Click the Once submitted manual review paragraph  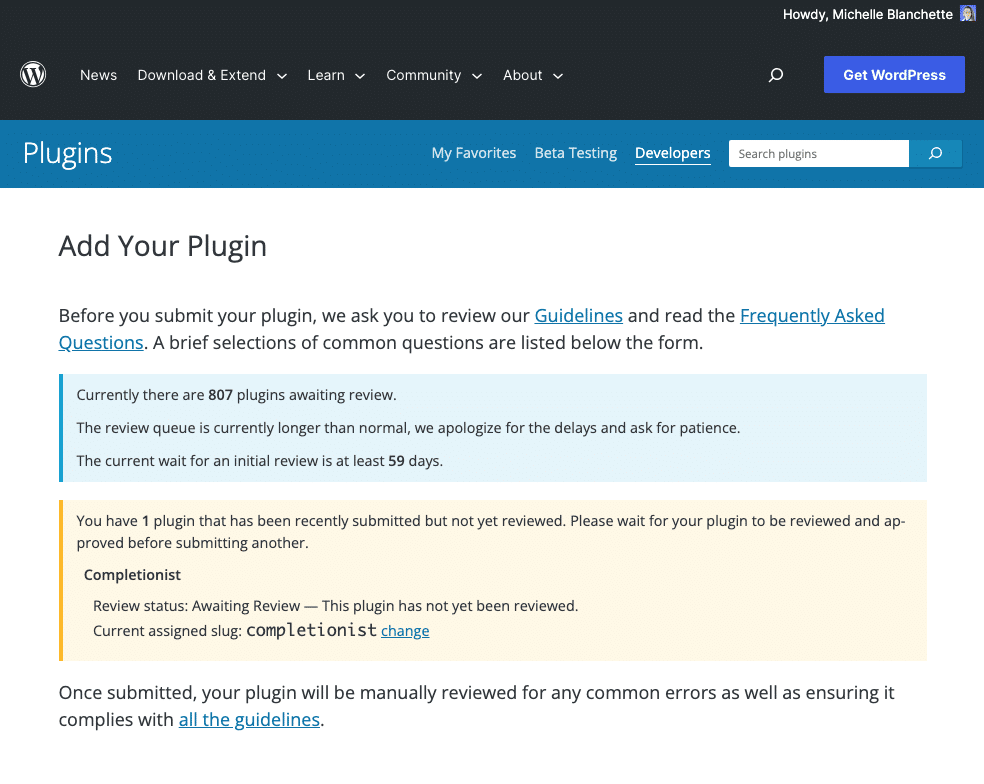click(x=476, y=706)
